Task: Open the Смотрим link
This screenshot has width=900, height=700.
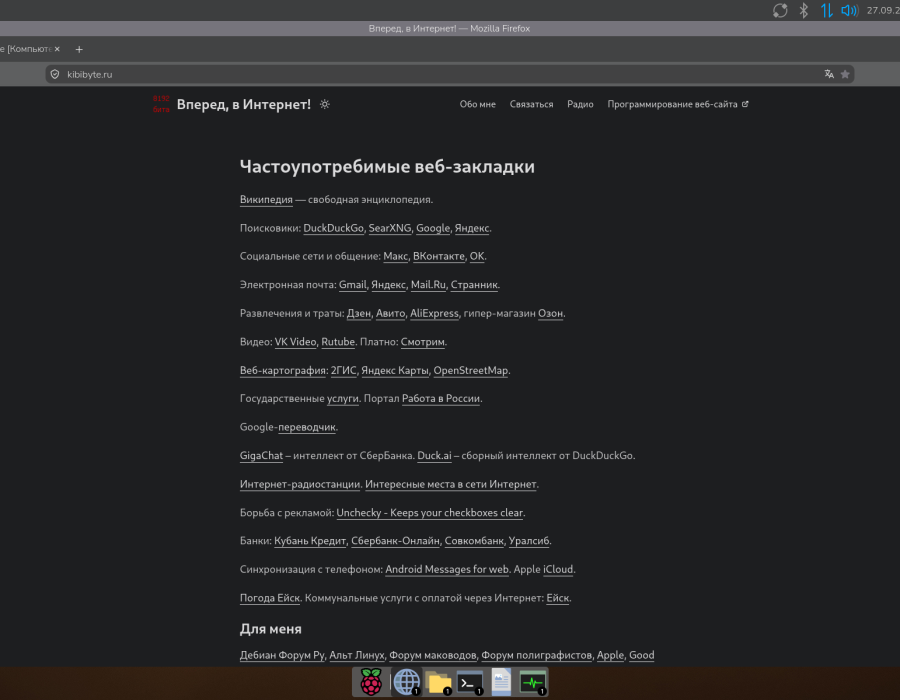Action: [x=422, y=343]
